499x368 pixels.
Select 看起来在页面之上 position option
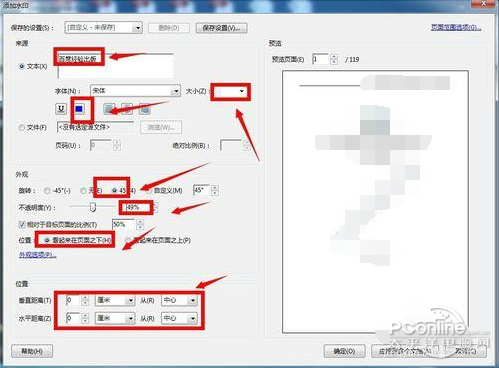coord(128,240)
